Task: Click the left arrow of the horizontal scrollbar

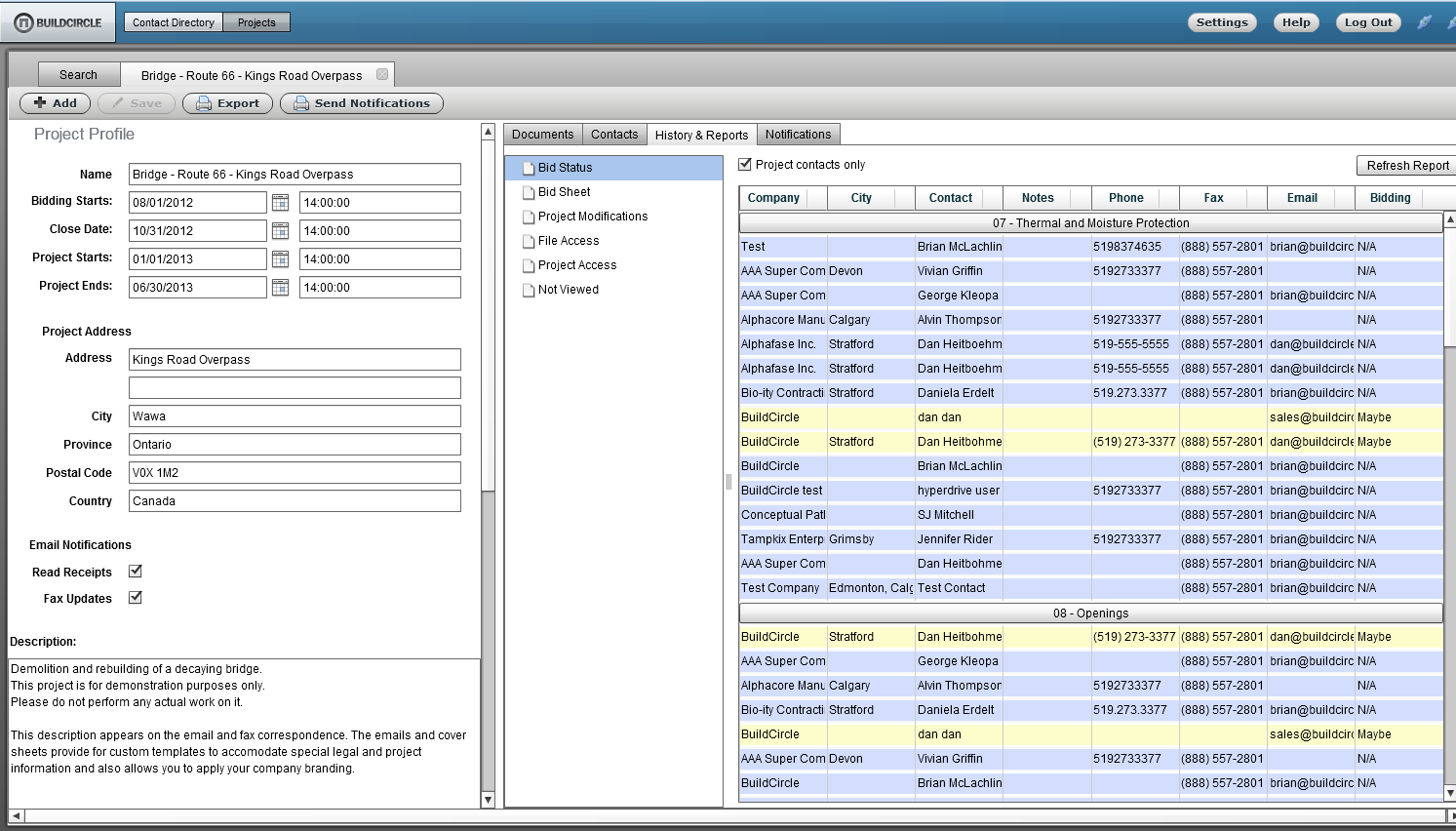Action: coord(16,815)
